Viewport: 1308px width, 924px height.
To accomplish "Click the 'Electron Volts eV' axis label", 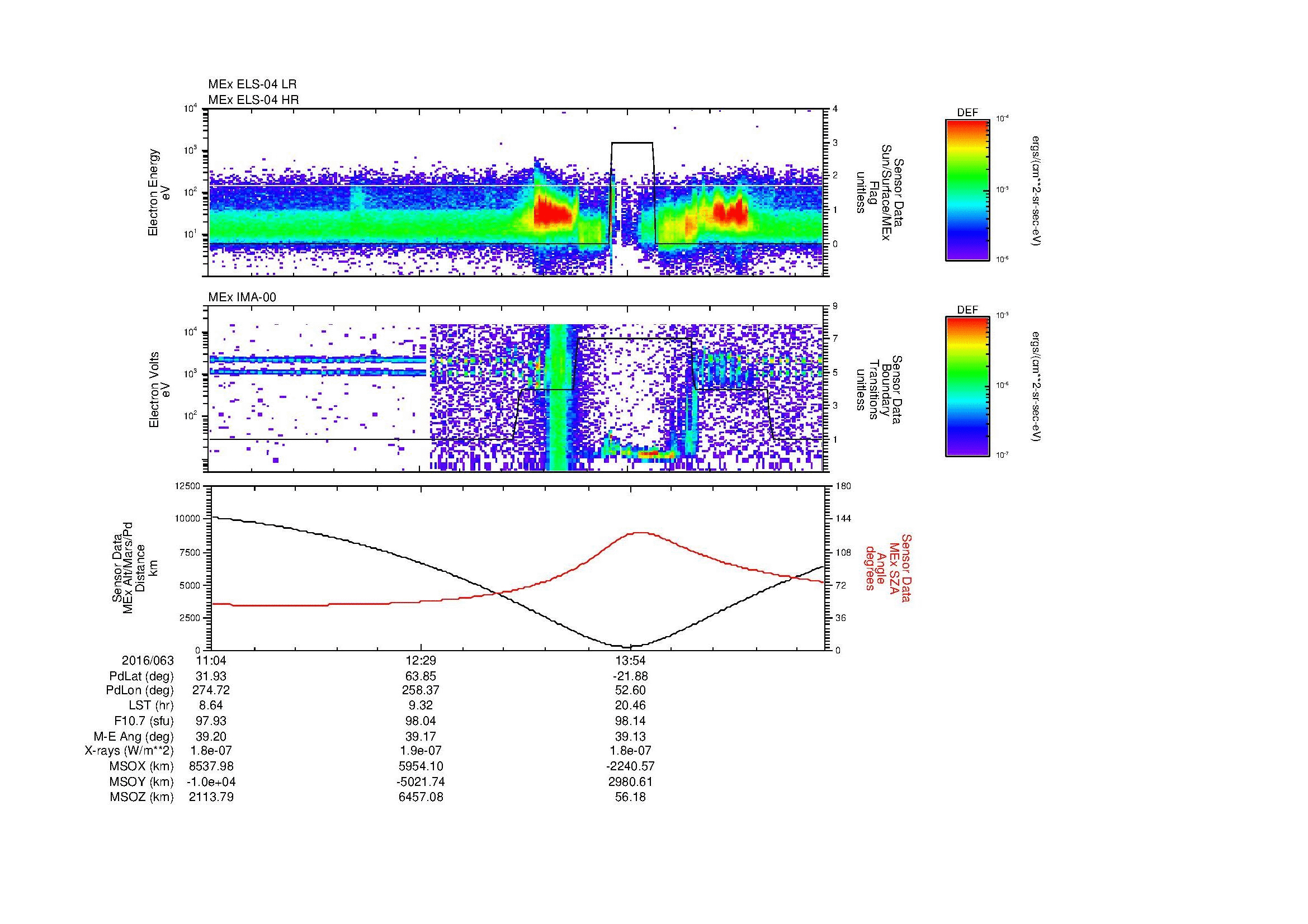I will (159, 390).
